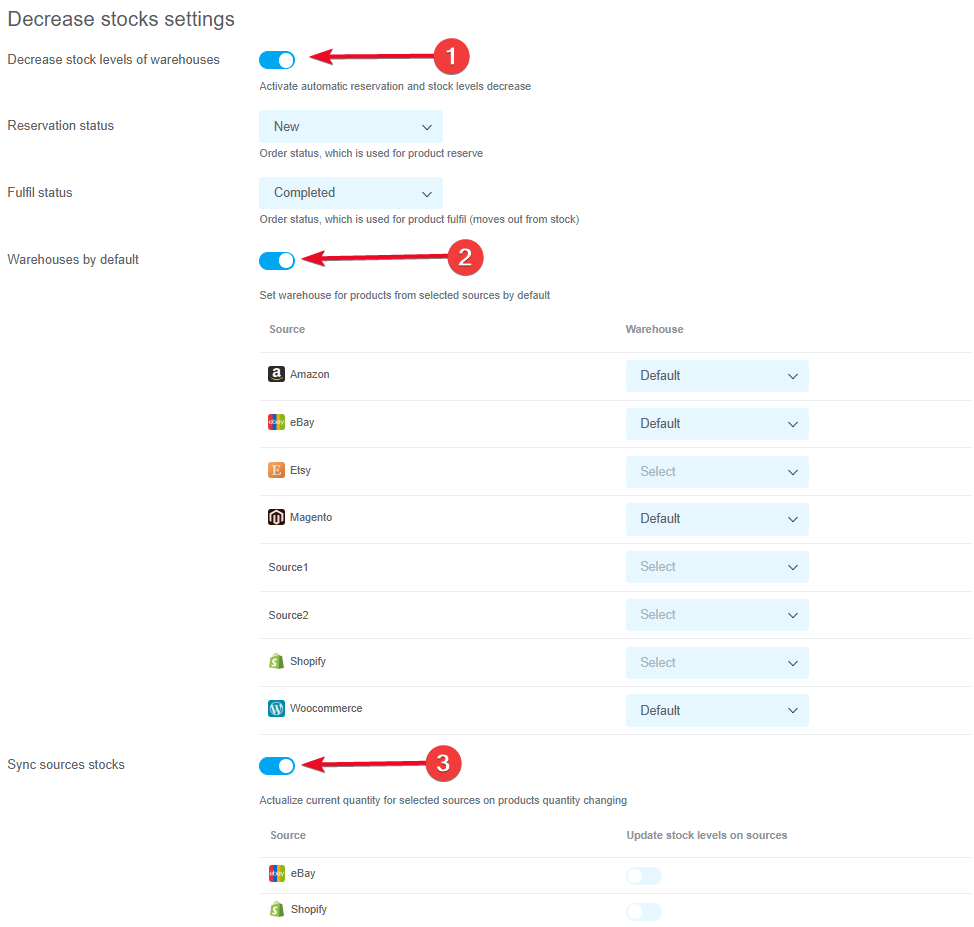Click 'Warehouses by default' label
Viewport: 974px width, 927px height.
pos(73,260)
